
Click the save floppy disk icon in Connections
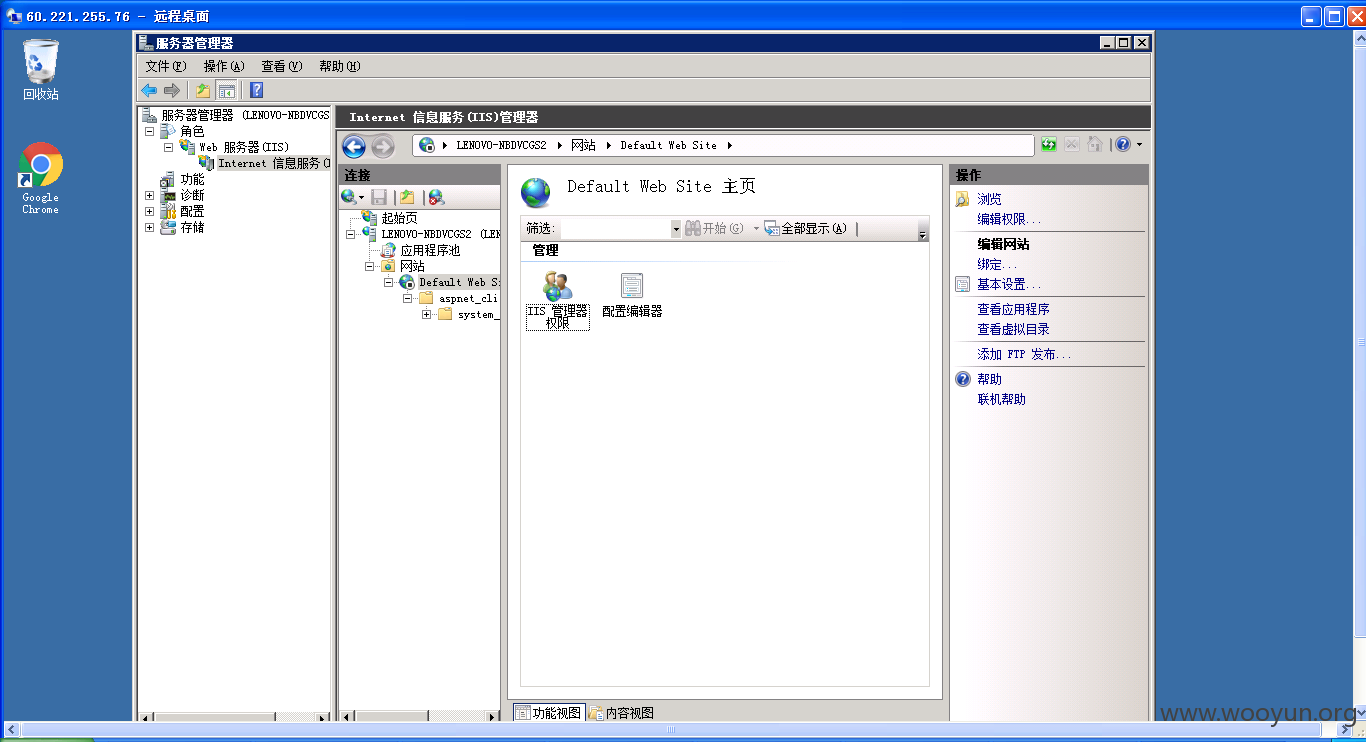tap(379, 197)
